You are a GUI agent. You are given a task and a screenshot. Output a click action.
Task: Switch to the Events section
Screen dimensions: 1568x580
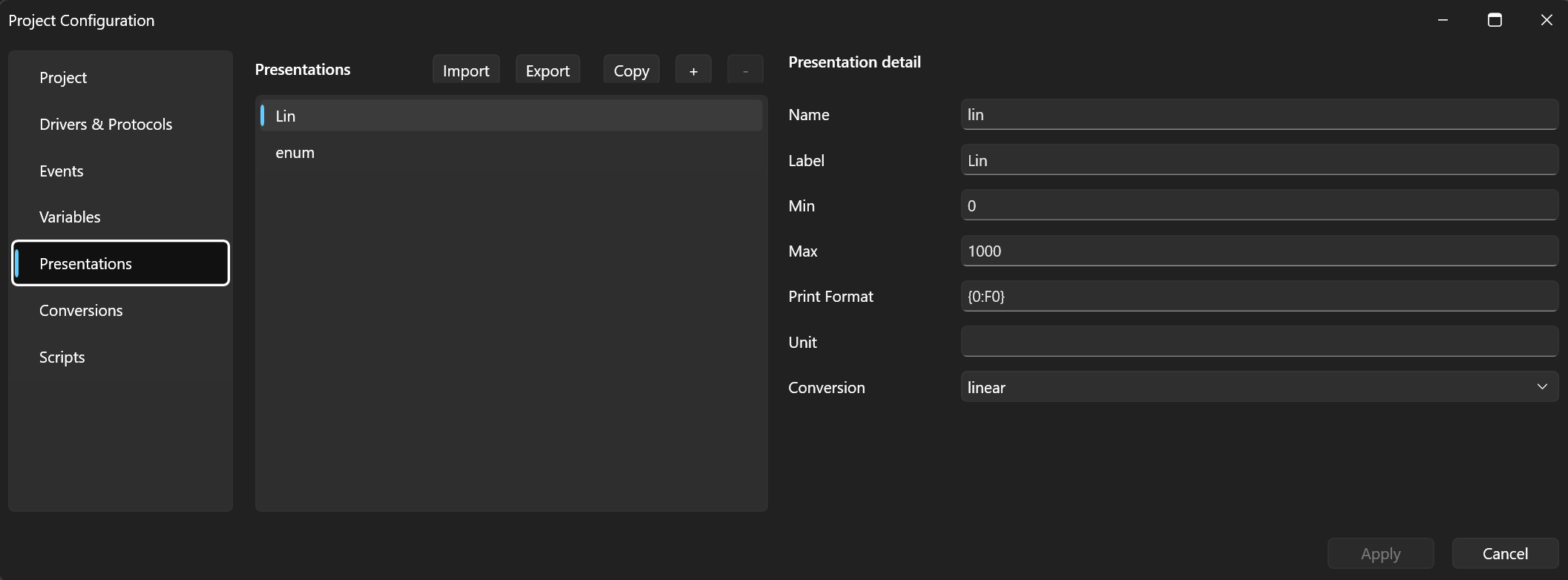[x=120, y=171]
